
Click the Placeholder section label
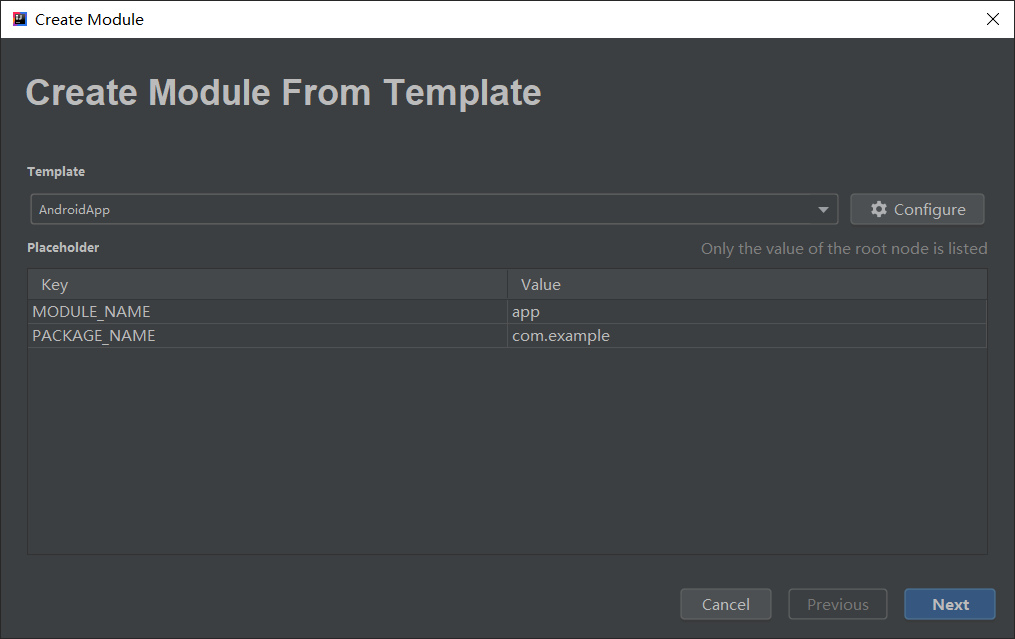(x=63, y=247)
